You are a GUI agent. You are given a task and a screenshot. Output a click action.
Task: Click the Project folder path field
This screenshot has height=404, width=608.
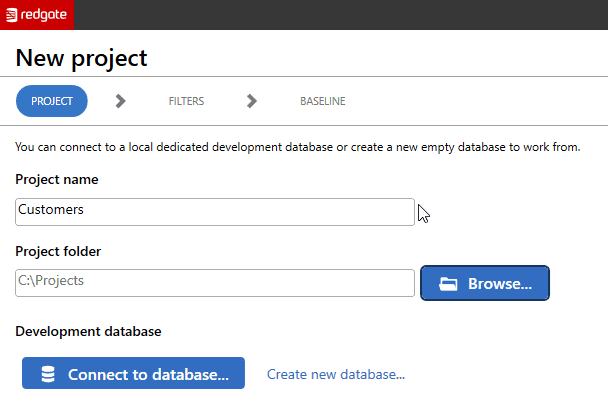coord(215,283)
